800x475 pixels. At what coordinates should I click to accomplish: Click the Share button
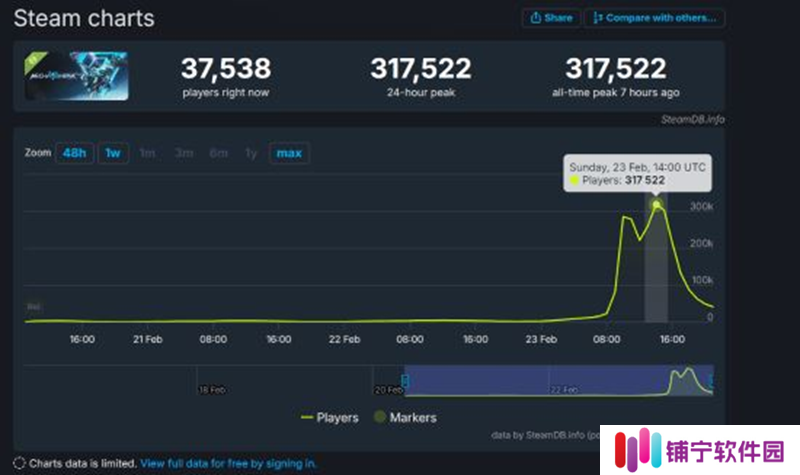[552, 18]
